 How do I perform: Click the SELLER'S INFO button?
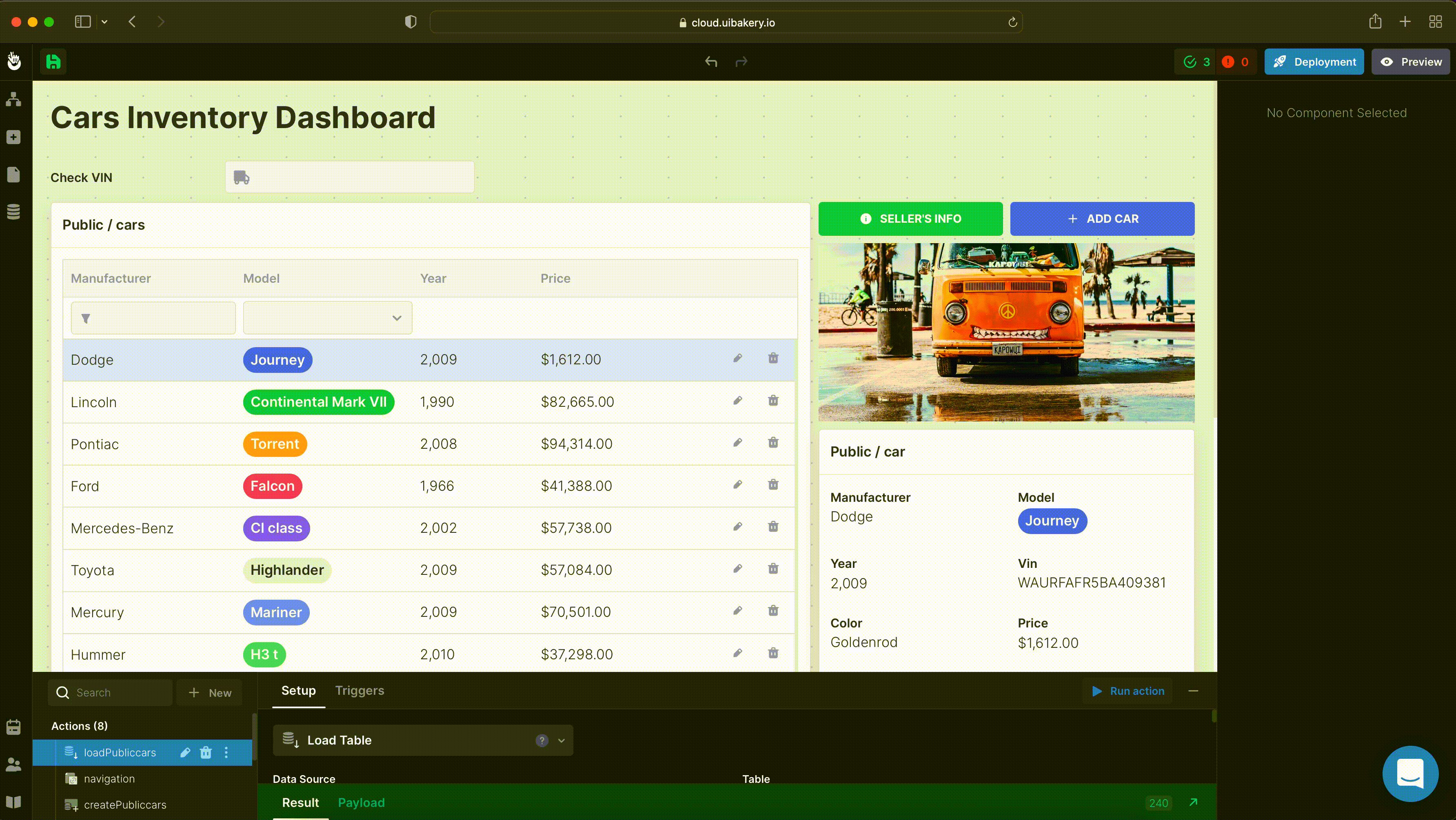pos(910,219)
